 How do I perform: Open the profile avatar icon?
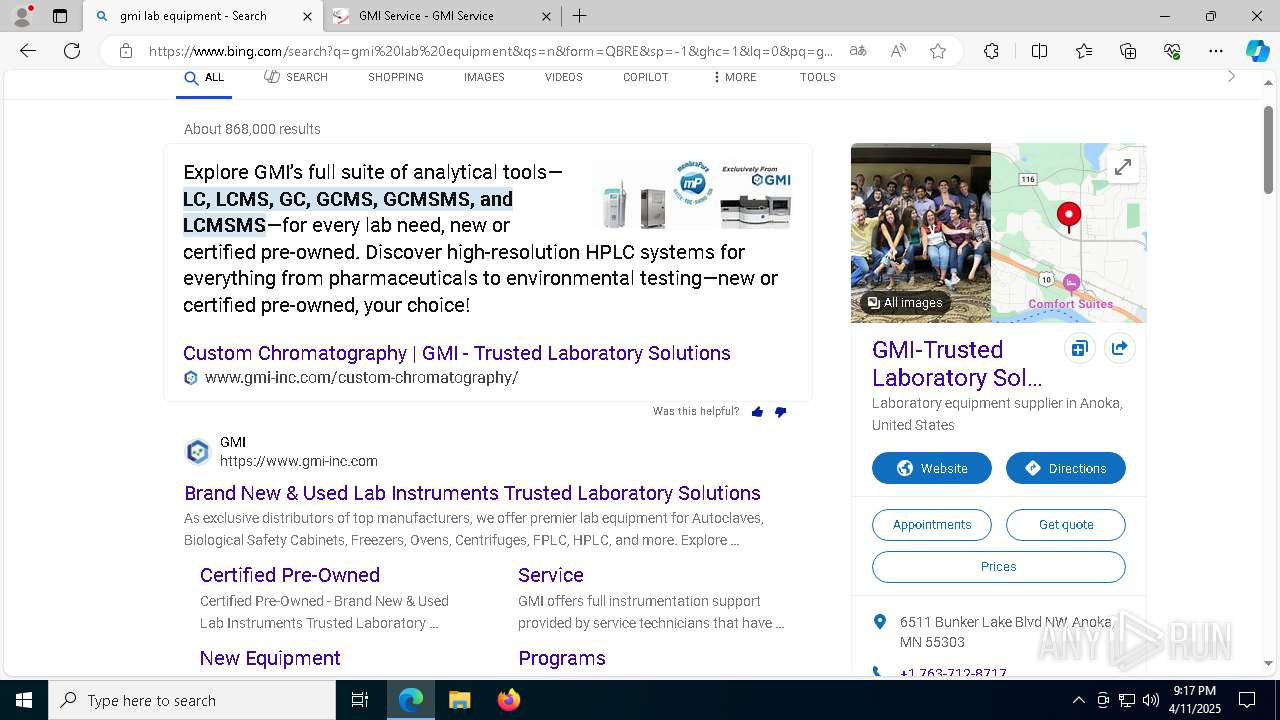[22, 16]
